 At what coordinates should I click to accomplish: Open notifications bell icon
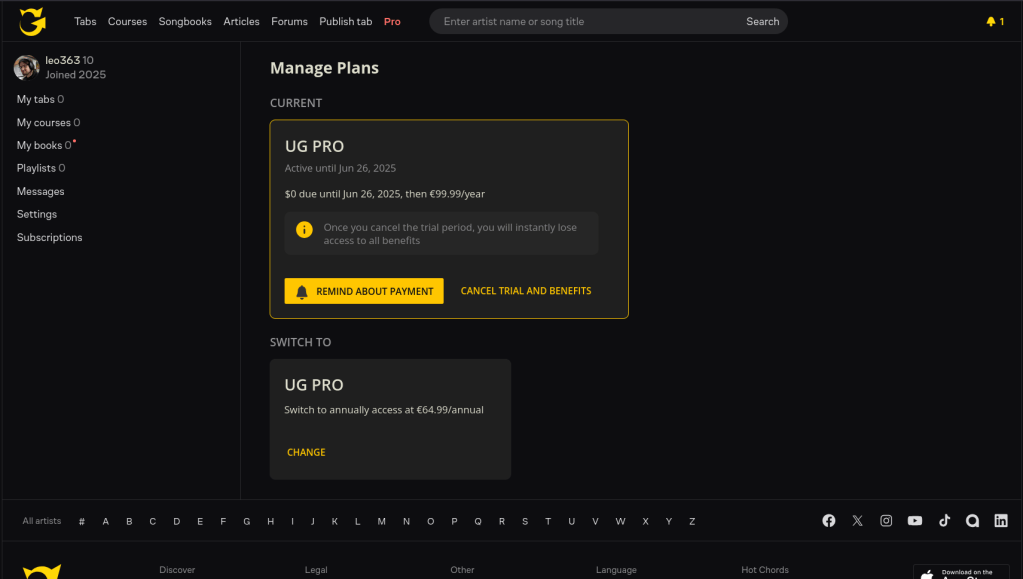(x=991, y=21)
